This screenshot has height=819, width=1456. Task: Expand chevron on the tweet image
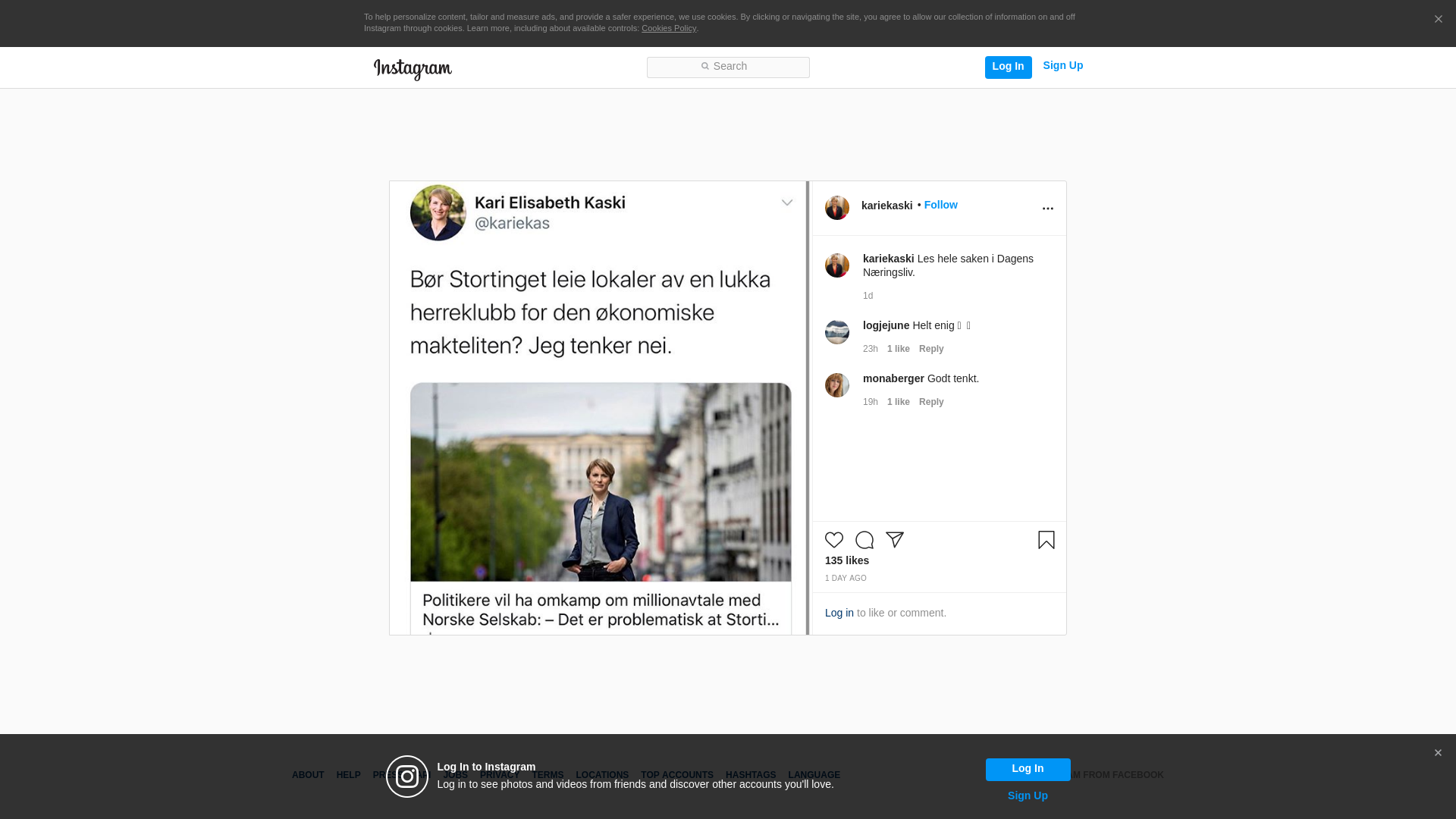[x=787, y=202]
